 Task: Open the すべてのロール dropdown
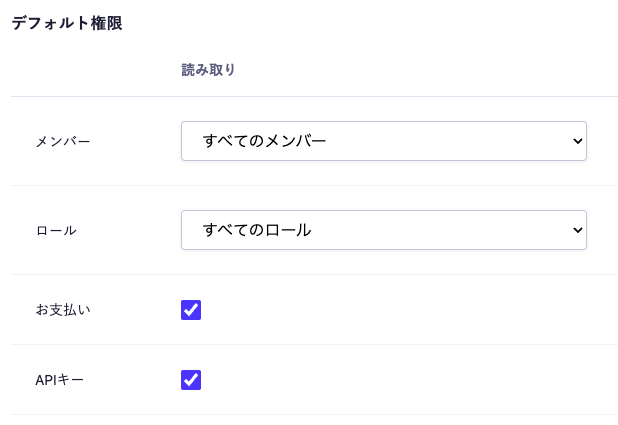tap(383, 230)
